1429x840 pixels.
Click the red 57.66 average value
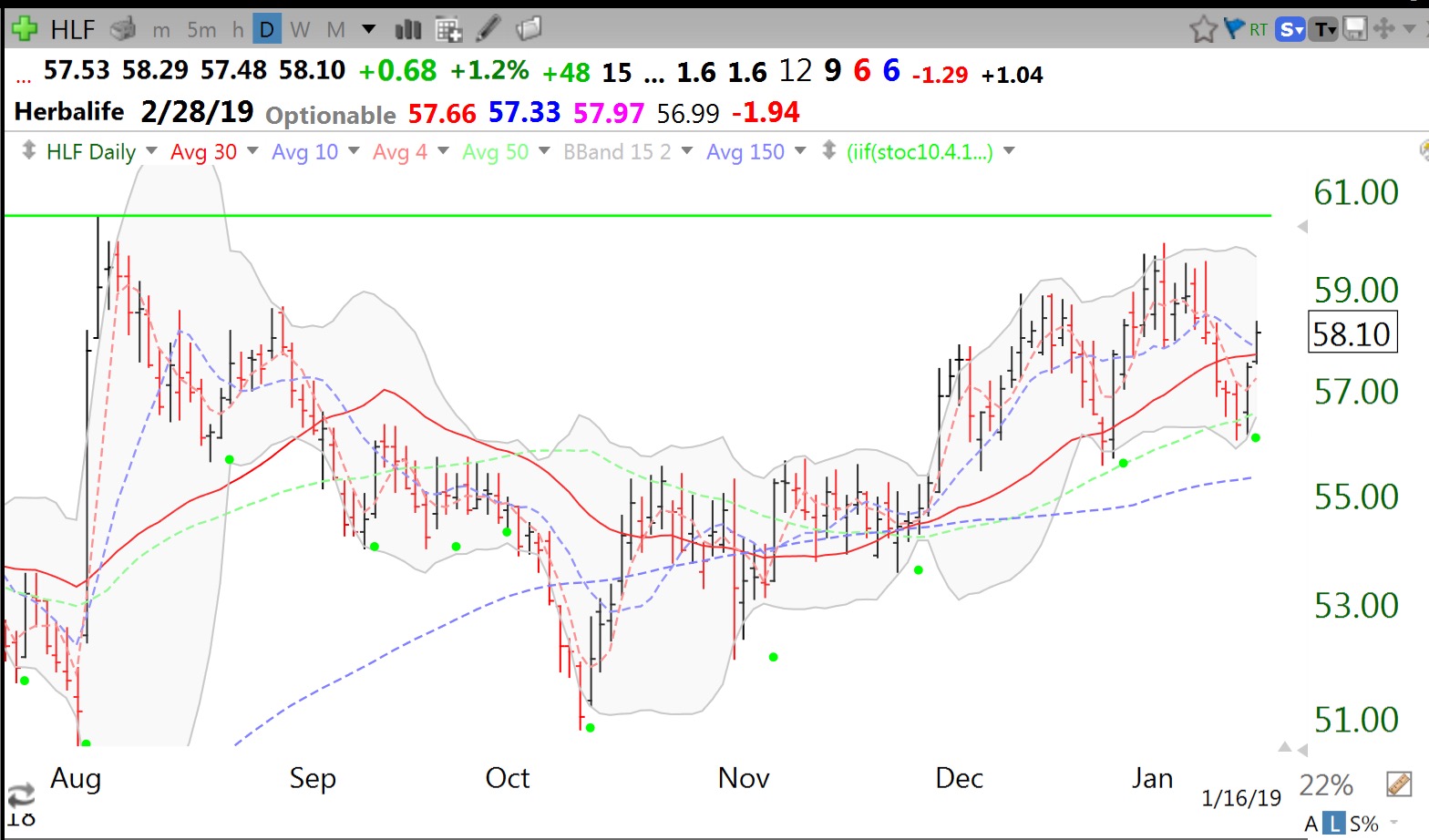tap(442, 114)
